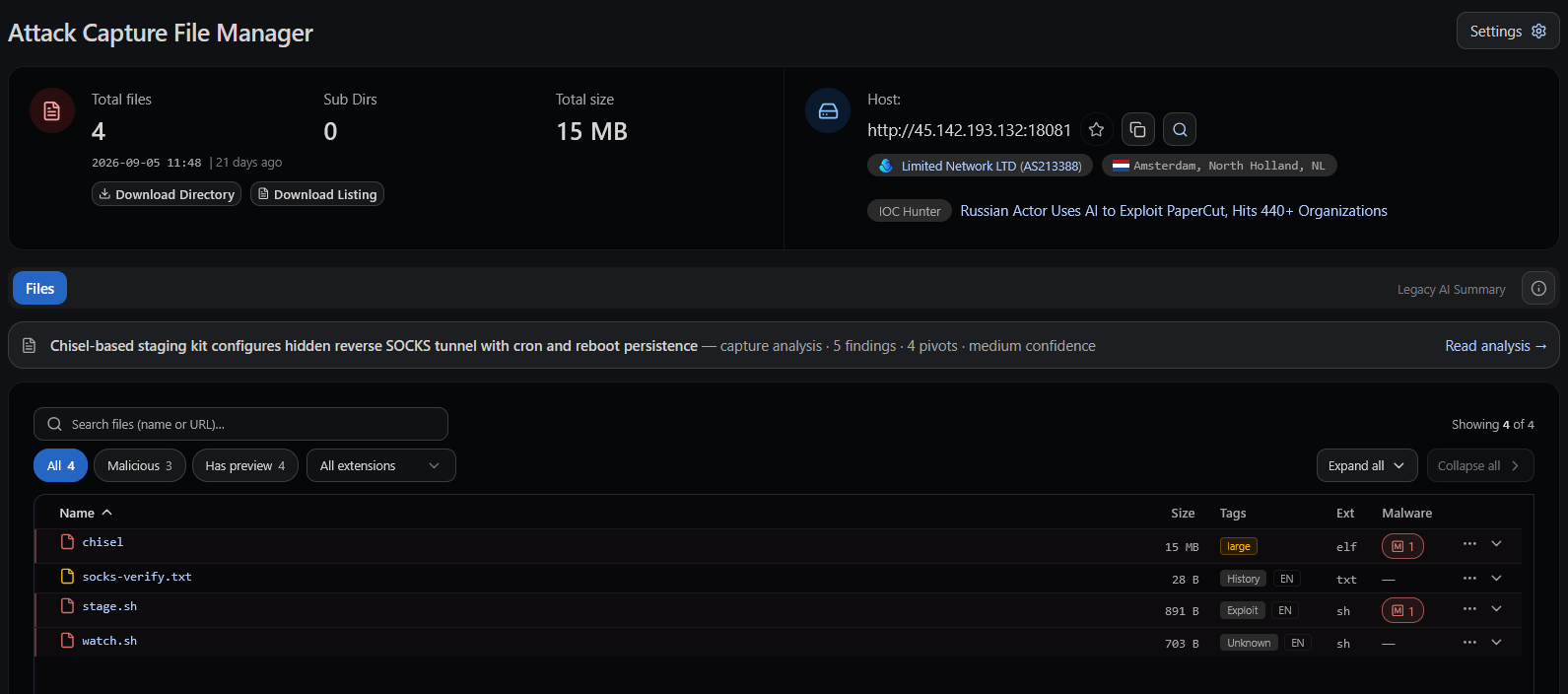Open the three-dot menu for socks-verify.txt
The image size is (1568, 694).
[1469, 578]
